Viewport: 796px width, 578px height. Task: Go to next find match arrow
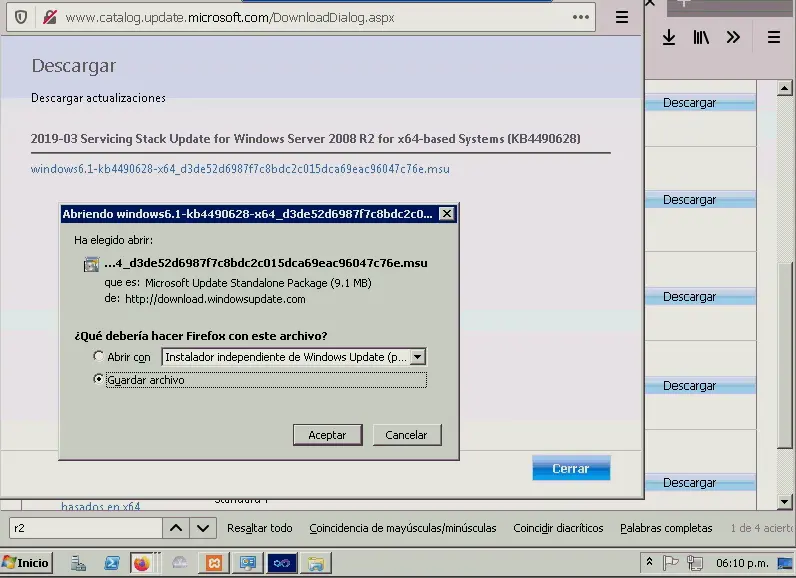click(x=203, y=528)
